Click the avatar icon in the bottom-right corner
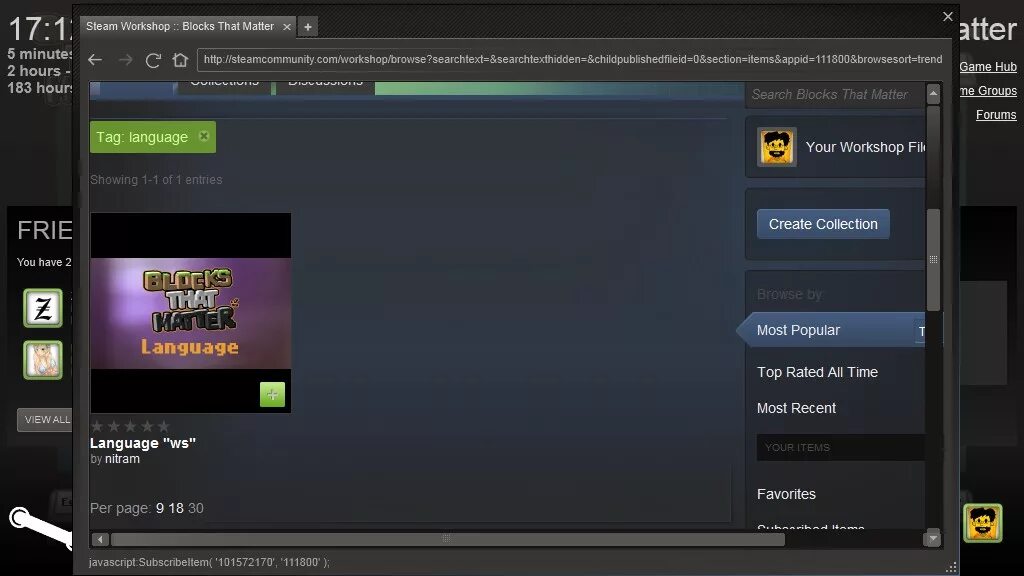Image resolution: width=1024 pixels, height=576 pixels. click(x=984, y=523)
